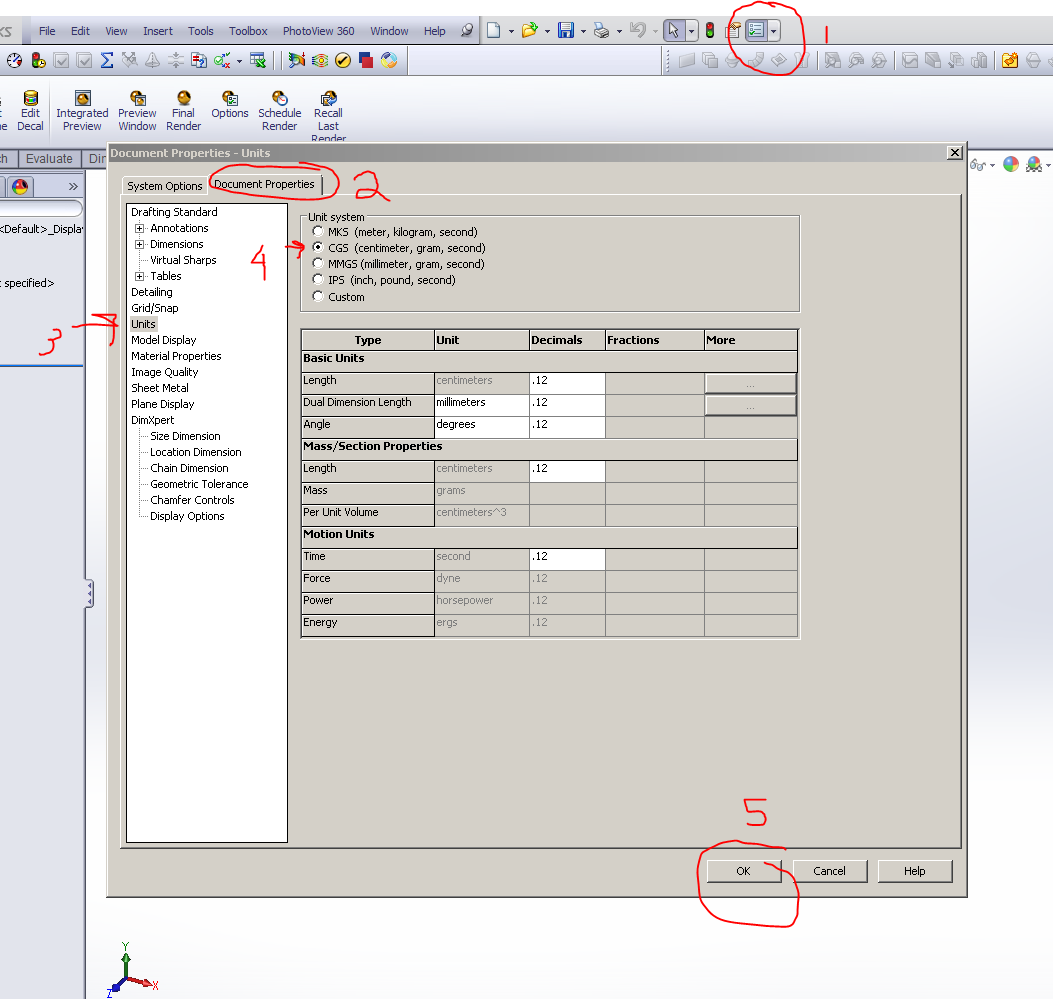Select the Custom unit system radio
Viewport: 1053px width, 999px height.
point(318,297)
